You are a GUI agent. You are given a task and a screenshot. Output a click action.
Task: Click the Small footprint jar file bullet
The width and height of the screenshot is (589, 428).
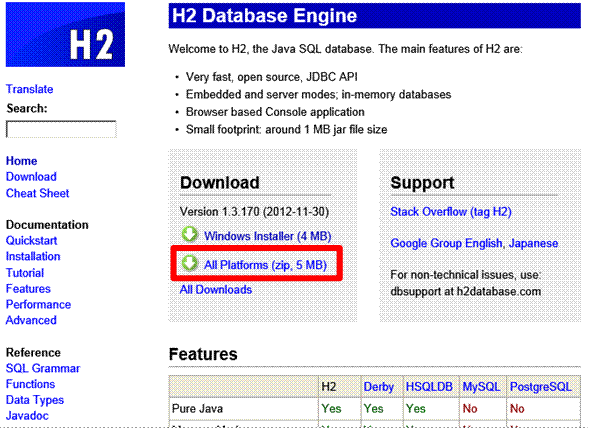coord(287,130)
